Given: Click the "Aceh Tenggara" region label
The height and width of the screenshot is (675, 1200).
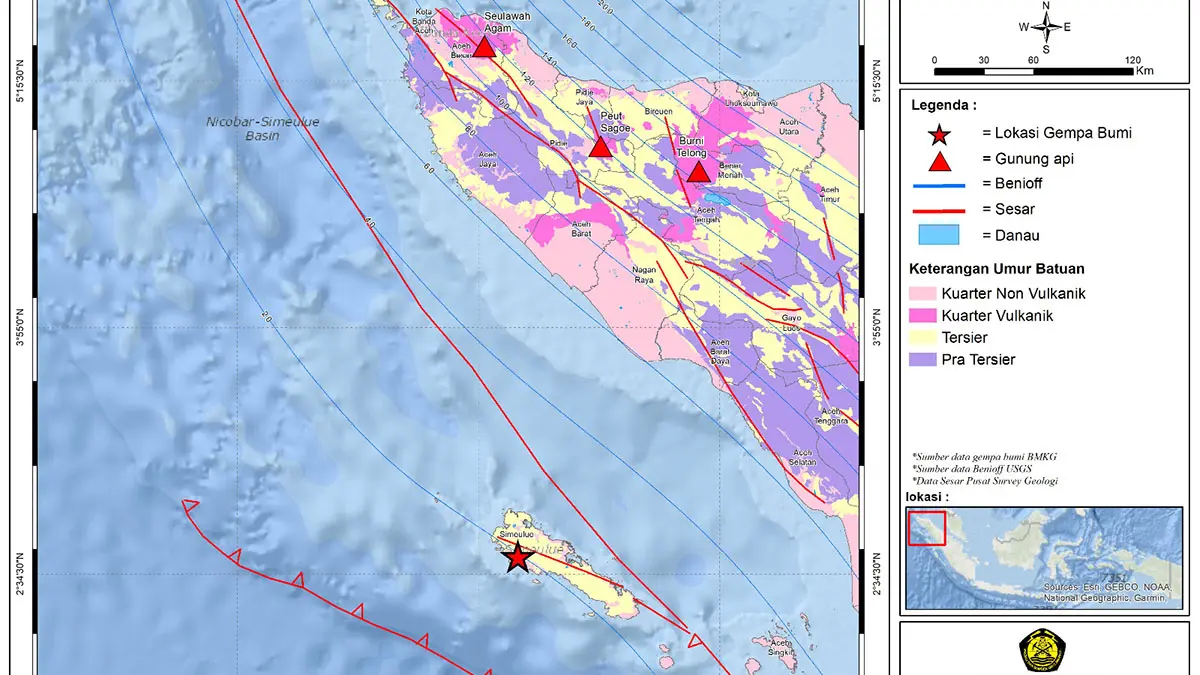Looking at the screenshot, I should click(832, 415).
